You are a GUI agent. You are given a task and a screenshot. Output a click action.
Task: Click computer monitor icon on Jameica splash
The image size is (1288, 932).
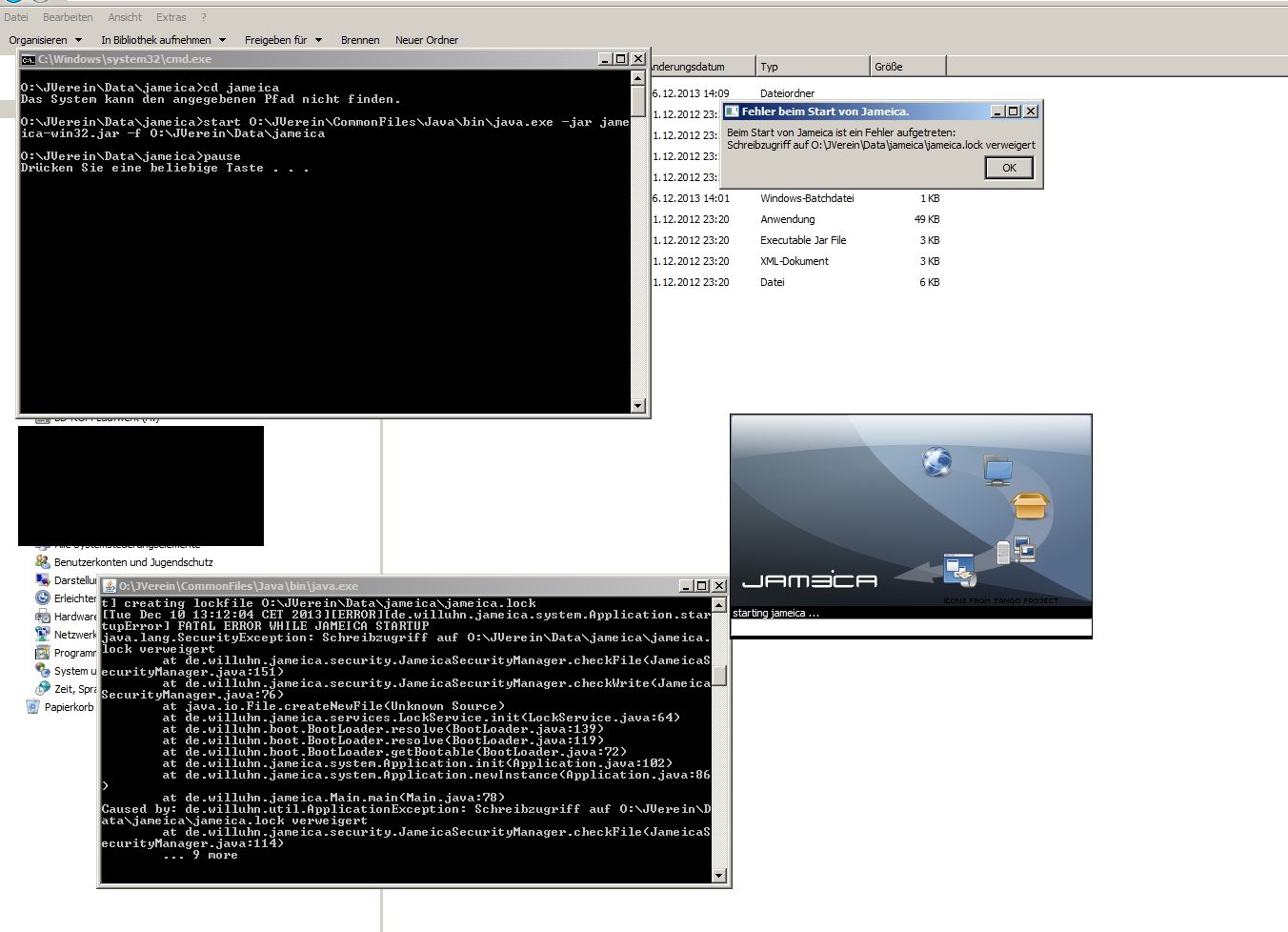click(997, 470)
